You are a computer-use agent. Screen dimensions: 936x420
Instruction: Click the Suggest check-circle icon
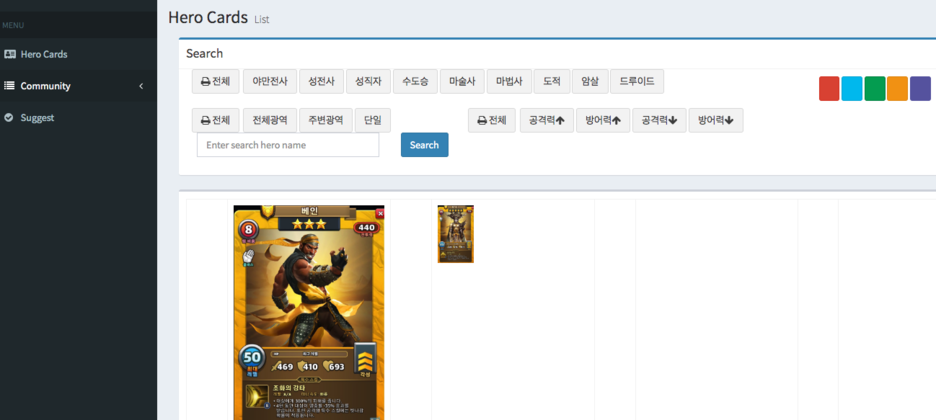(9, 118)
